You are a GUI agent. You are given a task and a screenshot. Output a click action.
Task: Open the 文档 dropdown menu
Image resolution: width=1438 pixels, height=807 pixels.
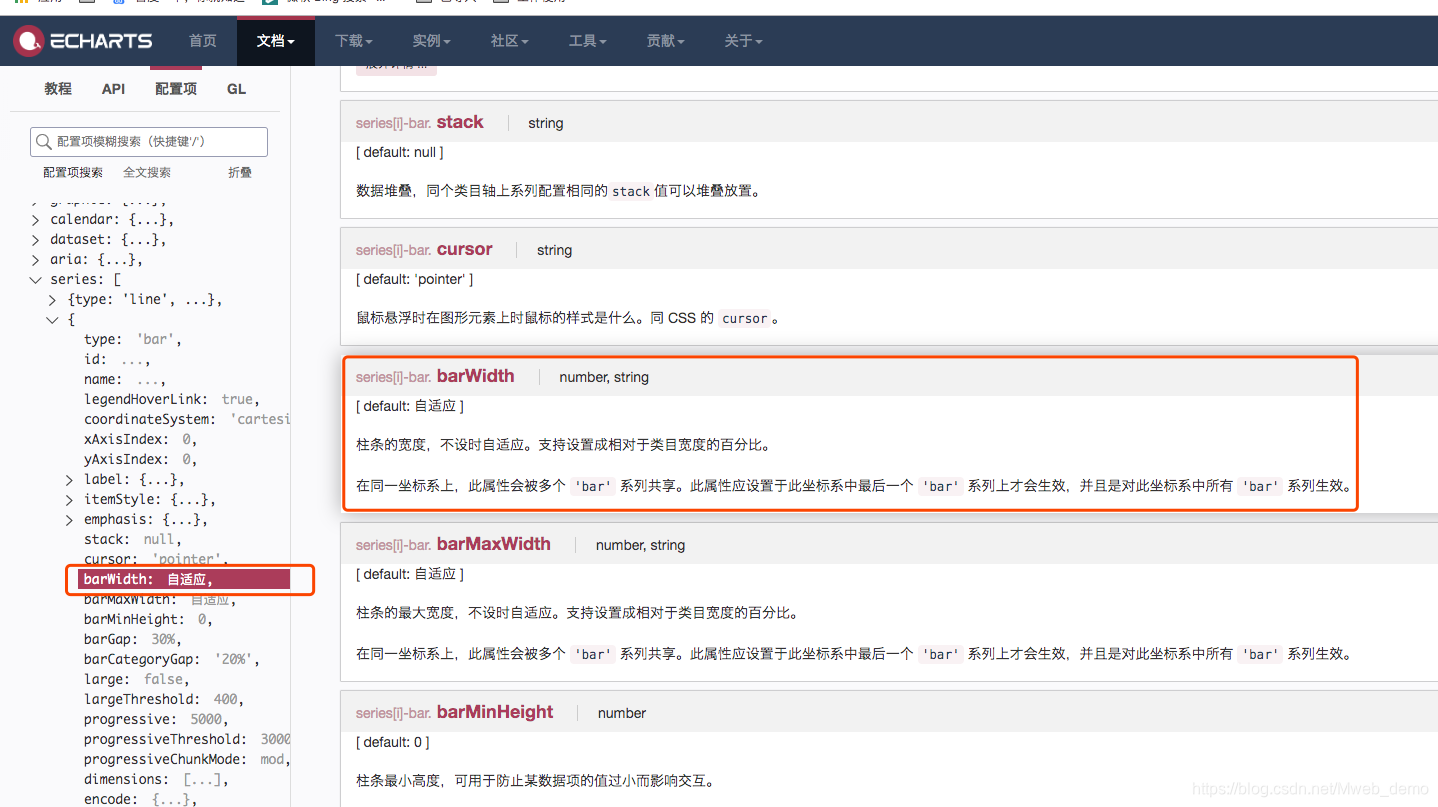coord(276,41)
